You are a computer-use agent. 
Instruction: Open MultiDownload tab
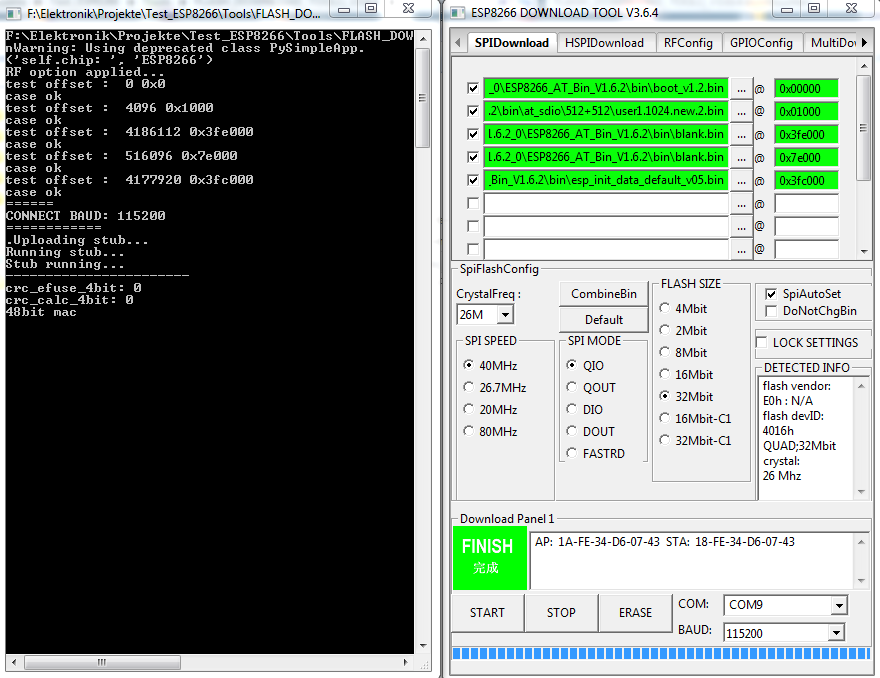click(833, 43)
